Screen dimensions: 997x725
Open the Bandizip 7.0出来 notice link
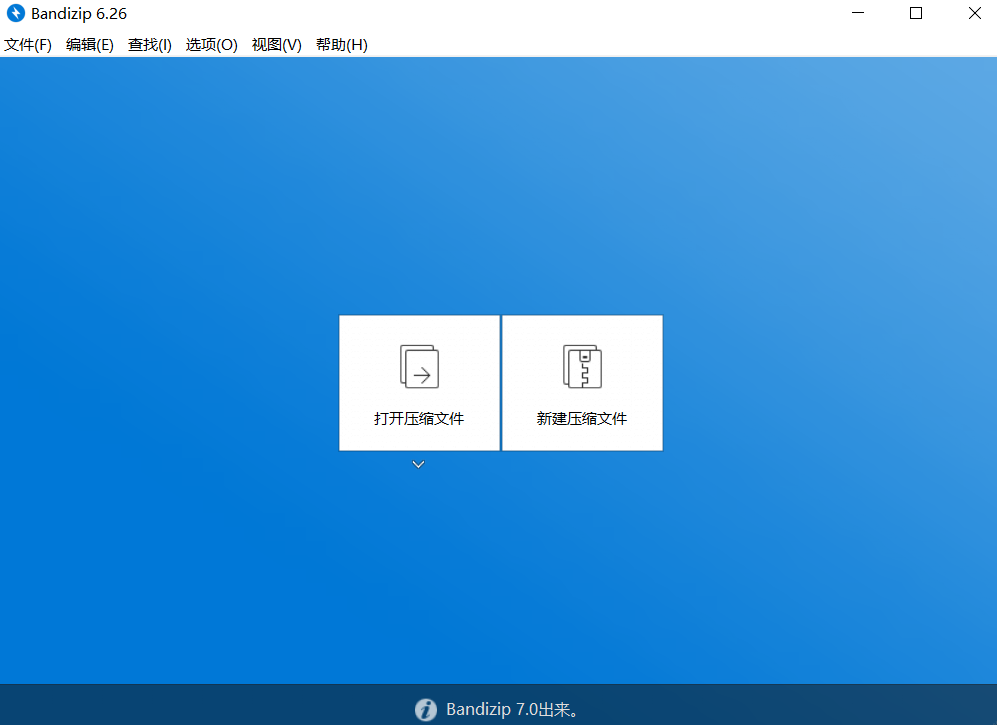pos(512,709)
